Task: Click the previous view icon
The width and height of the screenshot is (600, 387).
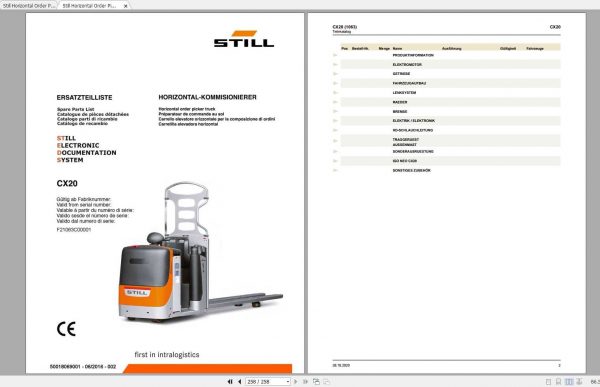Action: click(x=316, y=382)
